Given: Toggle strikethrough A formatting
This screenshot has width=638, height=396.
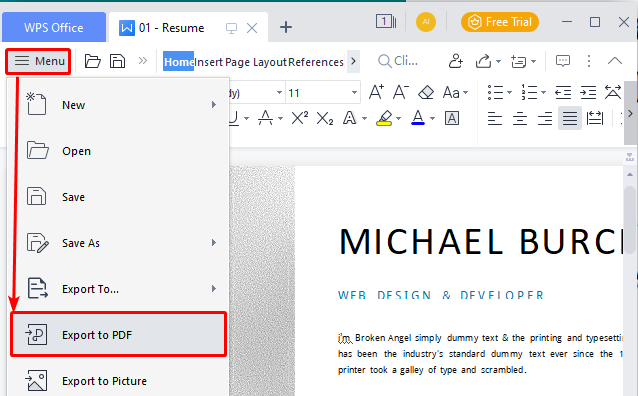Looking at the screenshot, I should tap(266, 118).
